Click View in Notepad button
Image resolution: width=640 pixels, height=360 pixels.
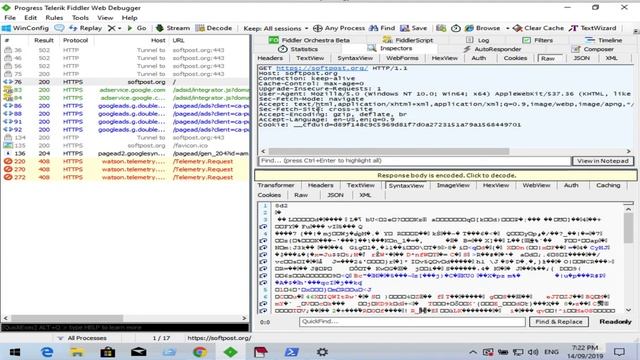603,161
